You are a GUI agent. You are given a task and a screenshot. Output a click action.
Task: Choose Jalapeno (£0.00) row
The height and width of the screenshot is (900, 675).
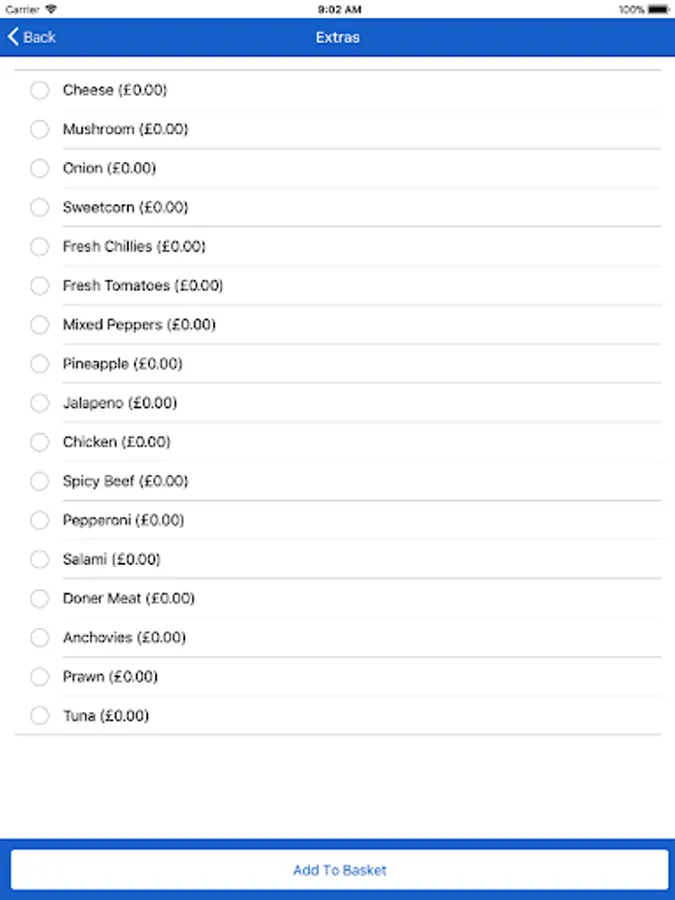point(338,403)
